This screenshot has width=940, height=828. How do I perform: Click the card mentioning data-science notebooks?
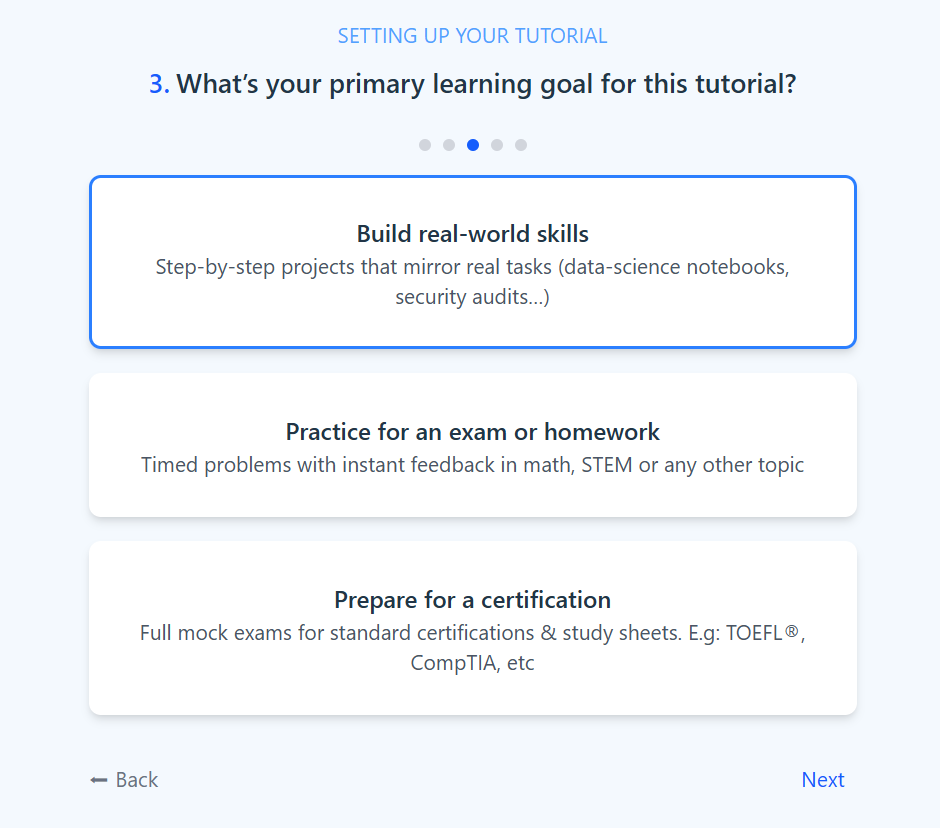click(x=472, y=261)
